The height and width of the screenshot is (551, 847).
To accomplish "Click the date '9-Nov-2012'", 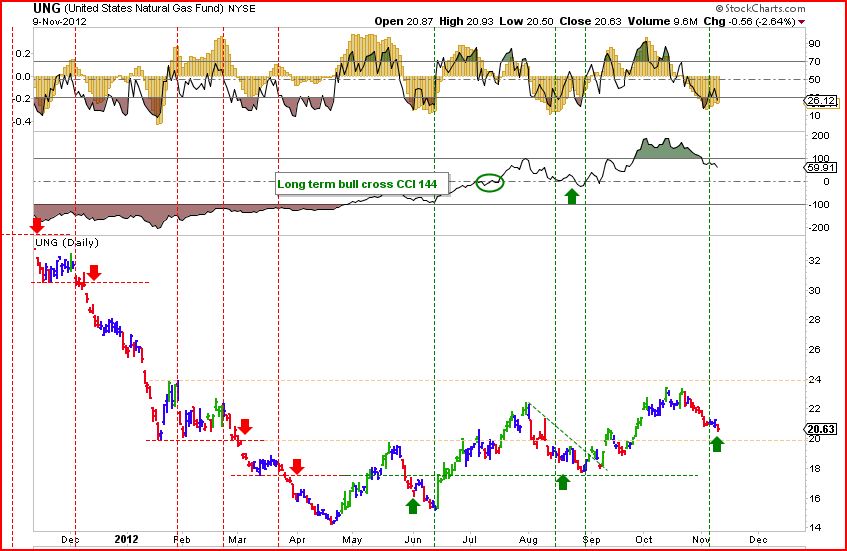I will click(x=59, y=22).
